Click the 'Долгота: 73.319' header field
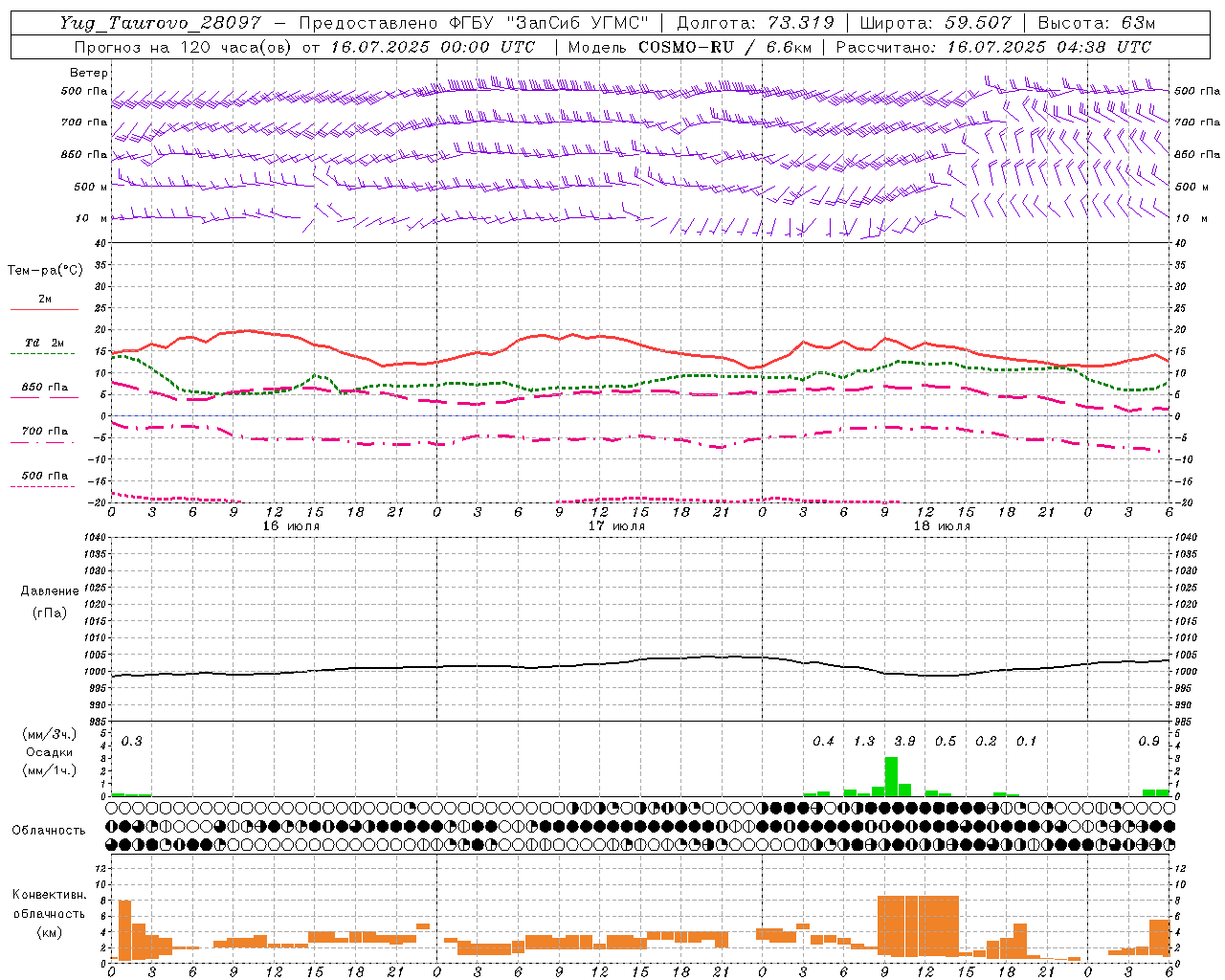The width and height of the screenshot is (1225, 980). (755, 23)
